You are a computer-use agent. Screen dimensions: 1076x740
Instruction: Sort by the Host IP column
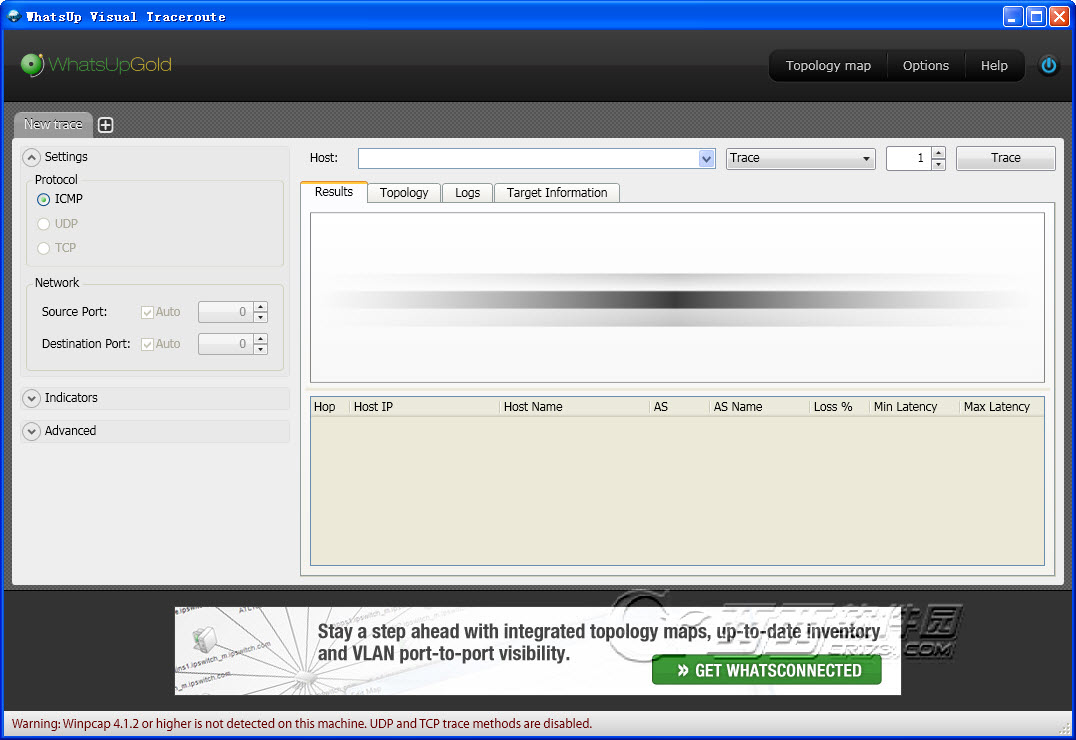pyautogui.click(x=425, y=407)
